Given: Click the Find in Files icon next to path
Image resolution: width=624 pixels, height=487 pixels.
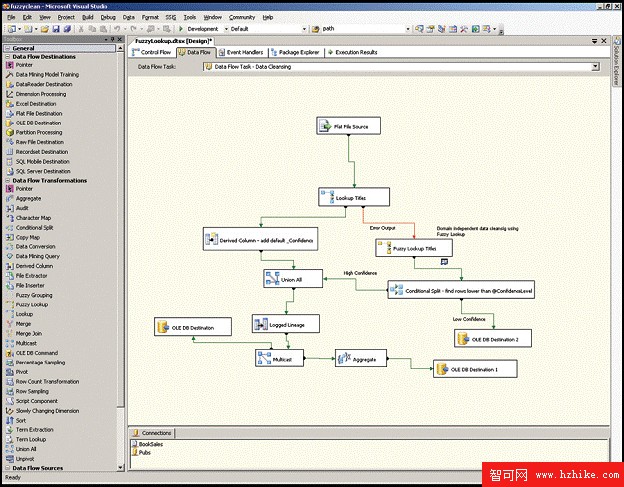Looking at the screenshot, I should [316, 29].
